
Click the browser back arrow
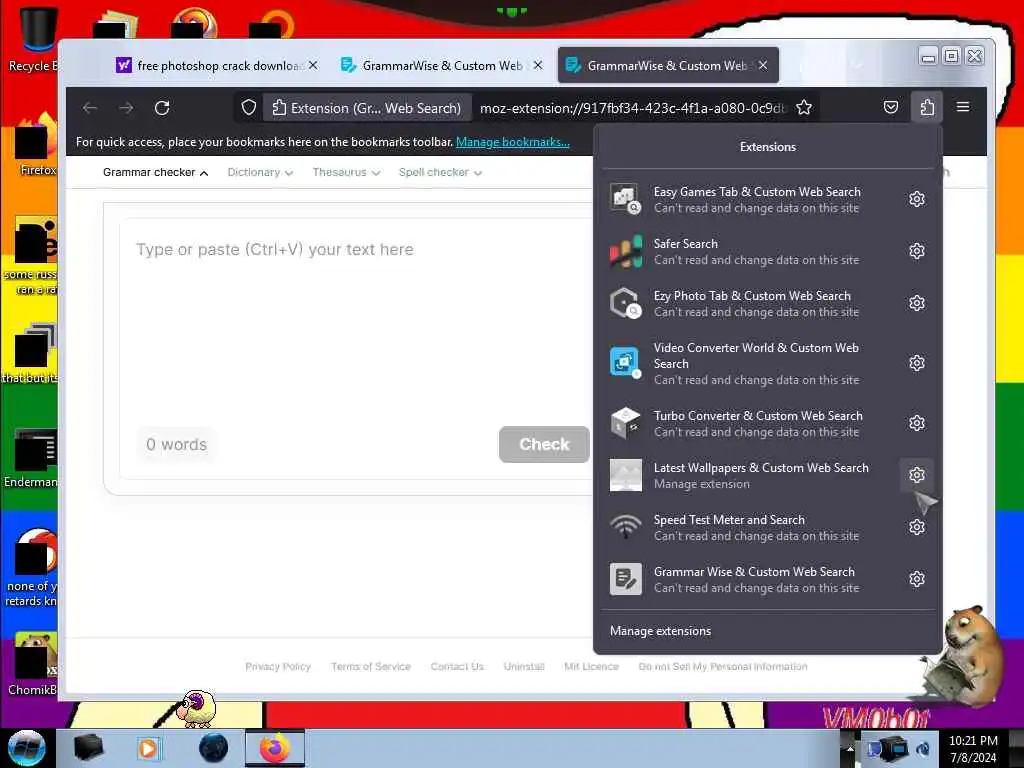[x=90, y=108]
